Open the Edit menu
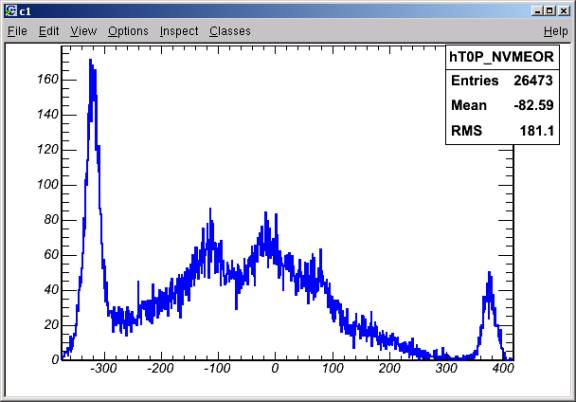Image resolution: width=576 pixels, height=402 pixels. [49, 31]
